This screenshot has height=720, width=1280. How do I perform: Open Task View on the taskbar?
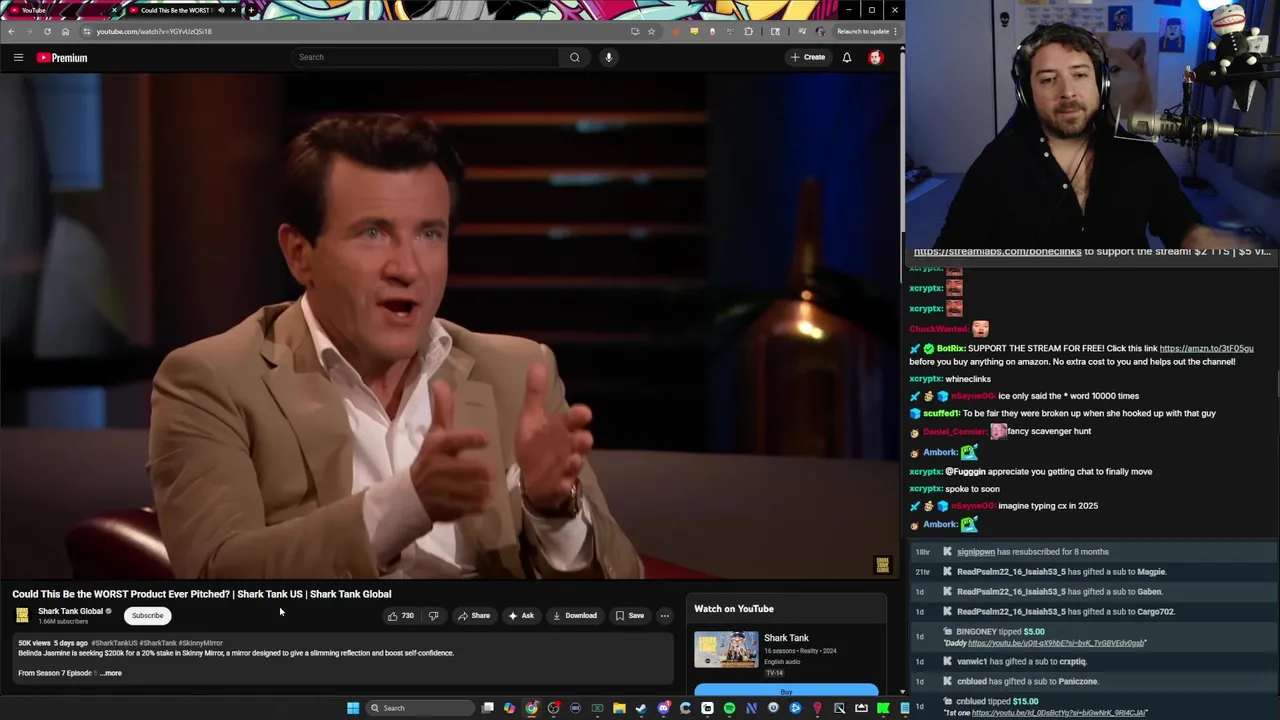pos(487,708)
